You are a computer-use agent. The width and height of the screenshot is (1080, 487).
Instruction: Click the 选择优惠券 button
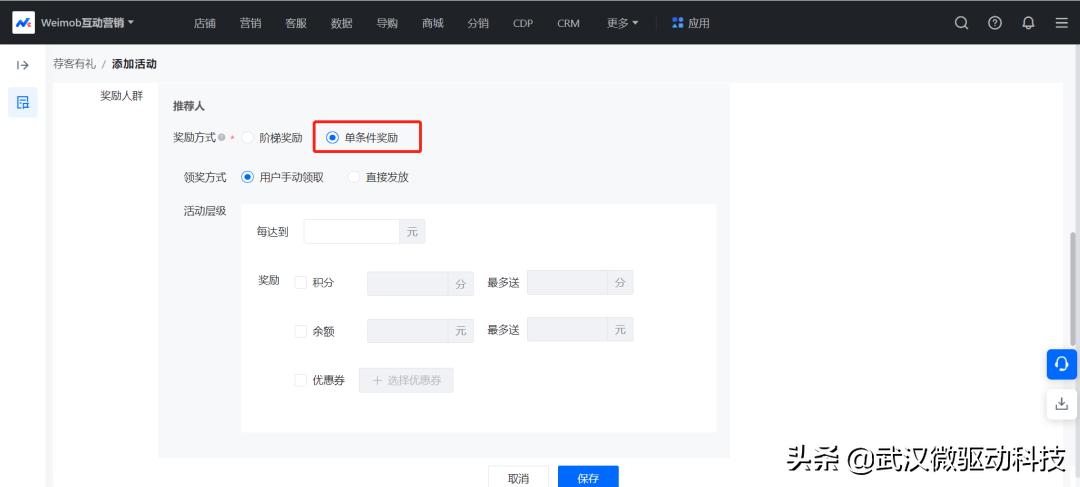[x=406, y=380]
